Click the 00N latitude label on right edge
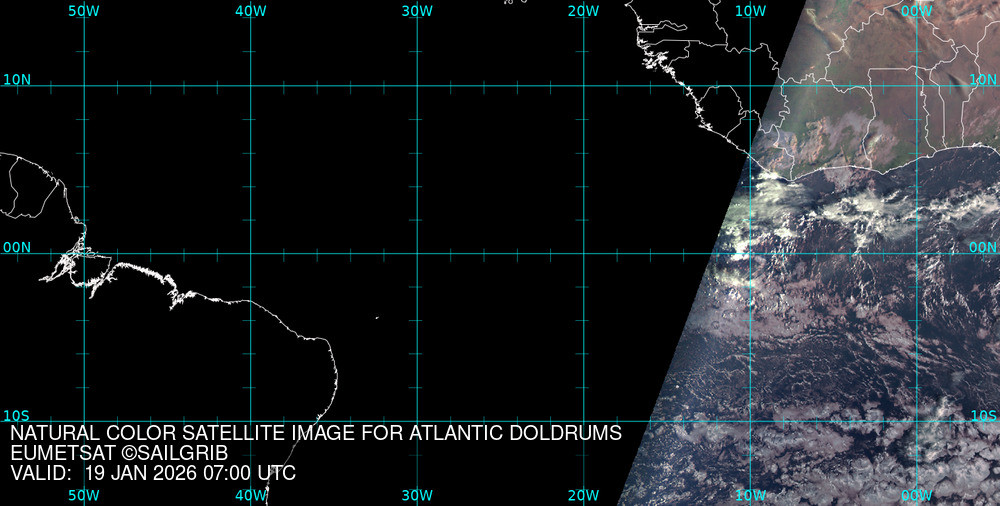Viewport: 1000px width, 506px height. click(983, 247)
